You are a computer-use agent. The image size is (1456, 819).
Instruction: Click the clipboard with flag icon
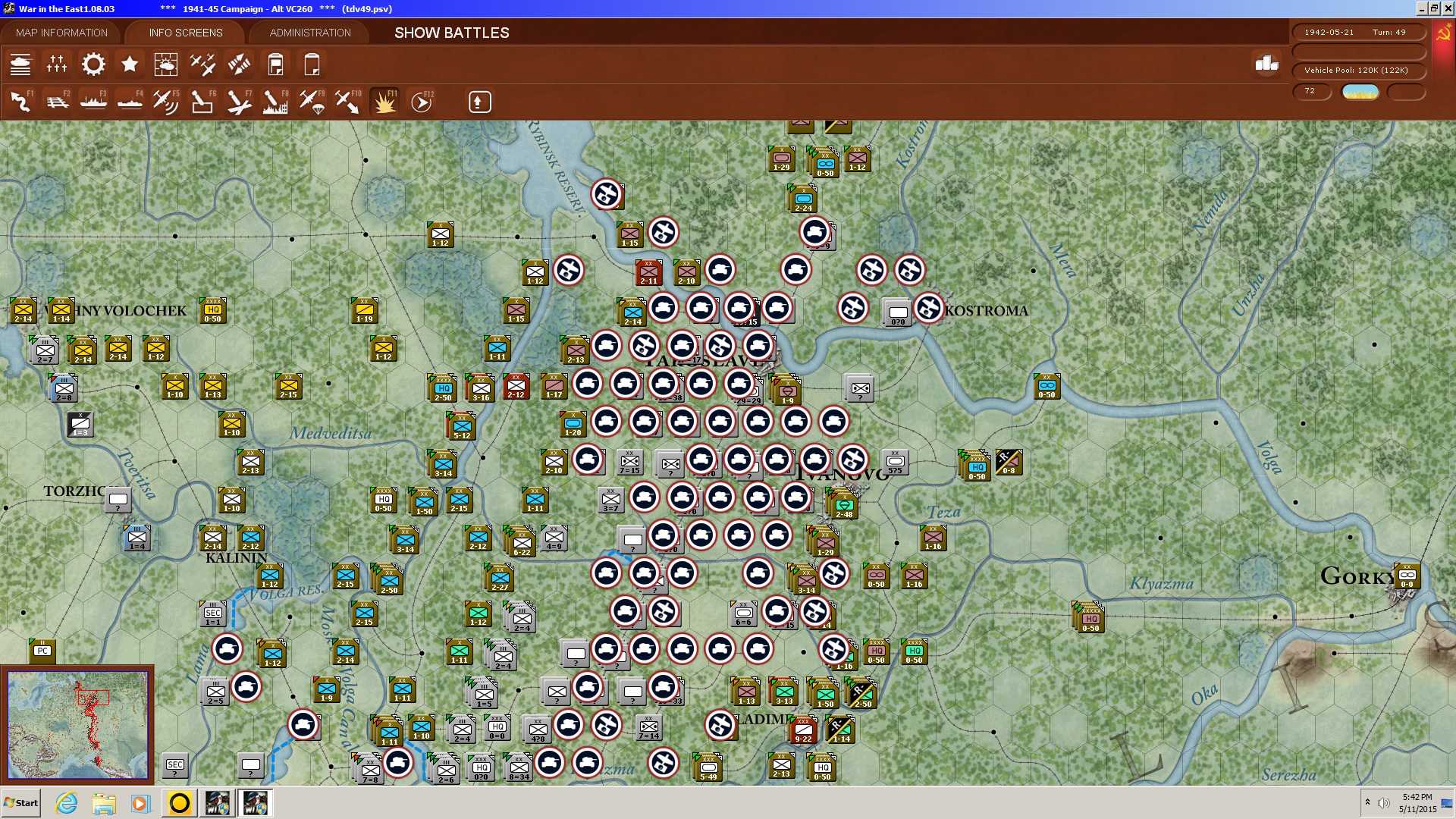[275, 64]
